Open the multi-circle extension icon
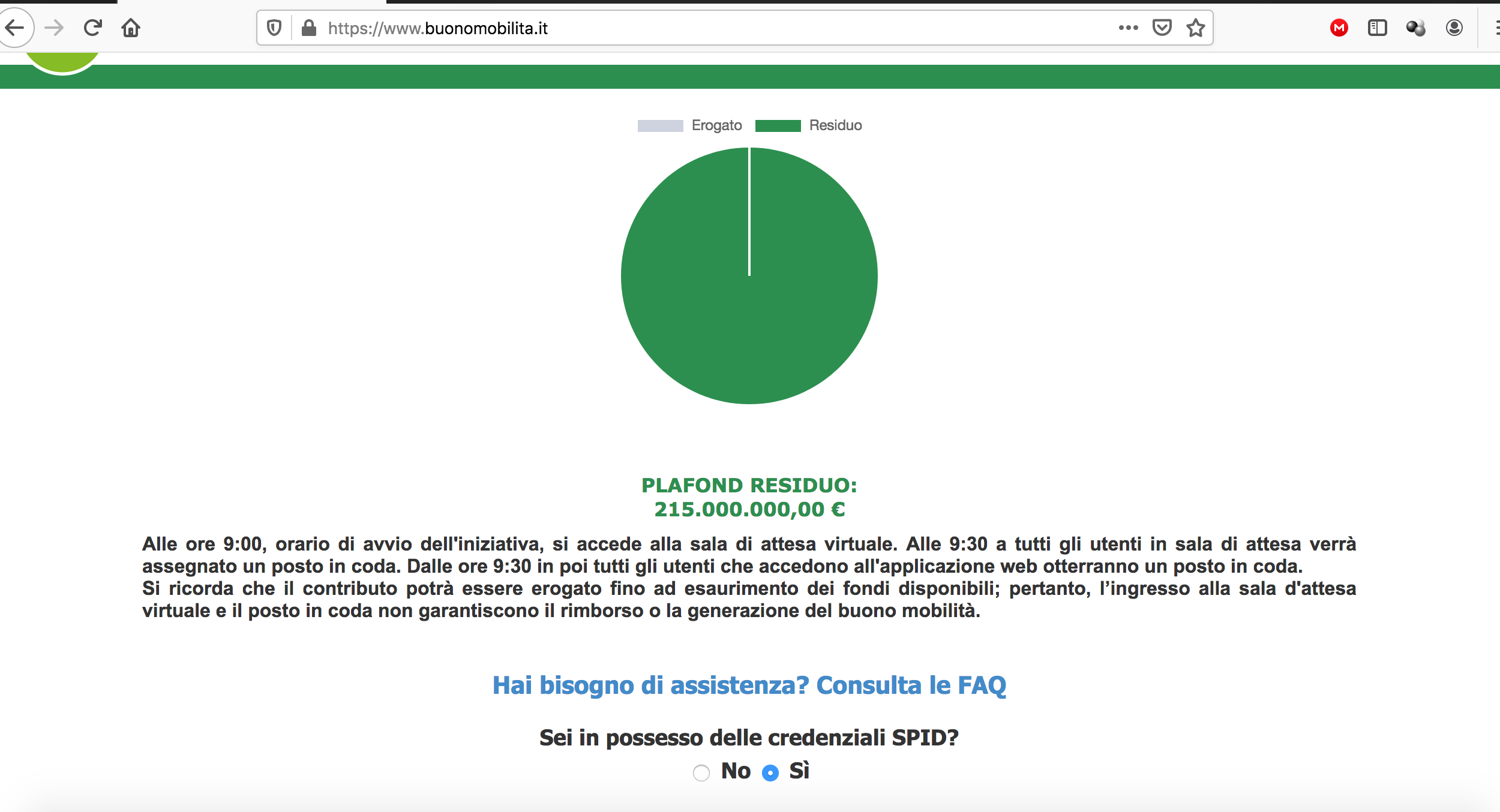The height and width of the screenshot is (812, 1500). 1416,28
